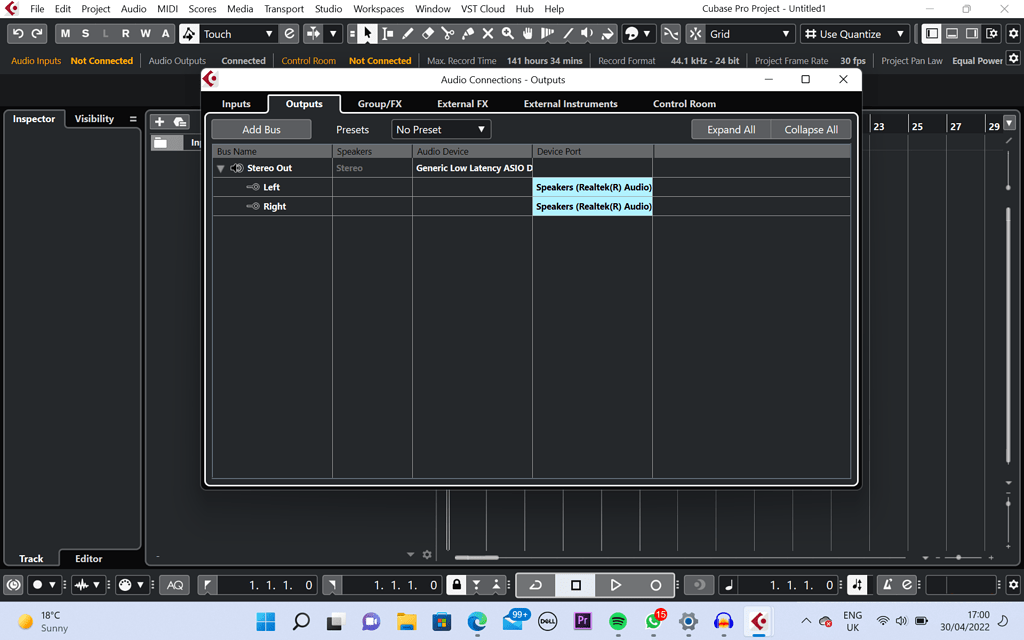Click the Add Bus button

(261, 129)
